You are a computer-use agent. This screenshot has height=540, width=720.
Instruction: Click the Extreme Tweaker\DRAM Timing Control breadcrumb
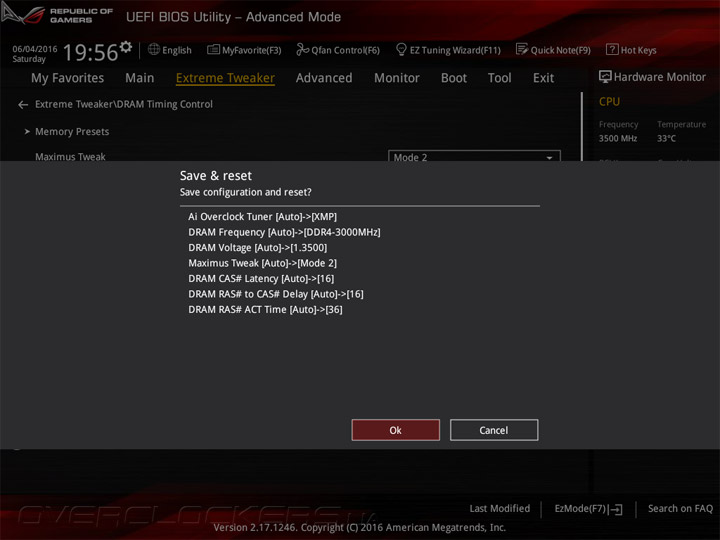tap(124, 104)
